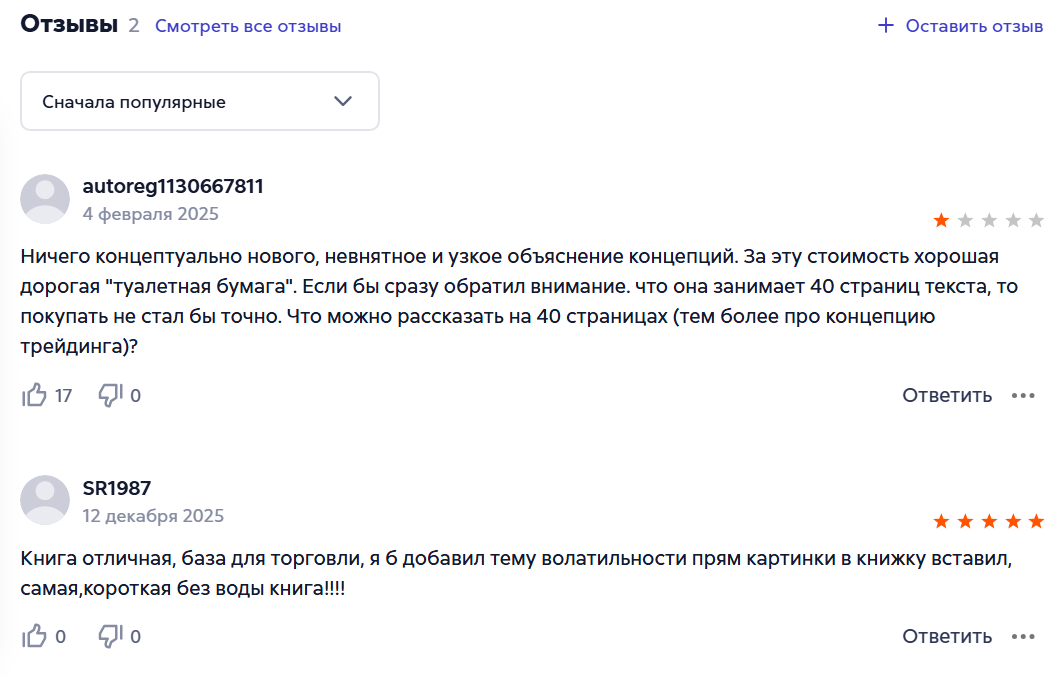The height and width of the screenshot is (678, 1060).
Task: Like the SR1987 review
Action: 34,636
